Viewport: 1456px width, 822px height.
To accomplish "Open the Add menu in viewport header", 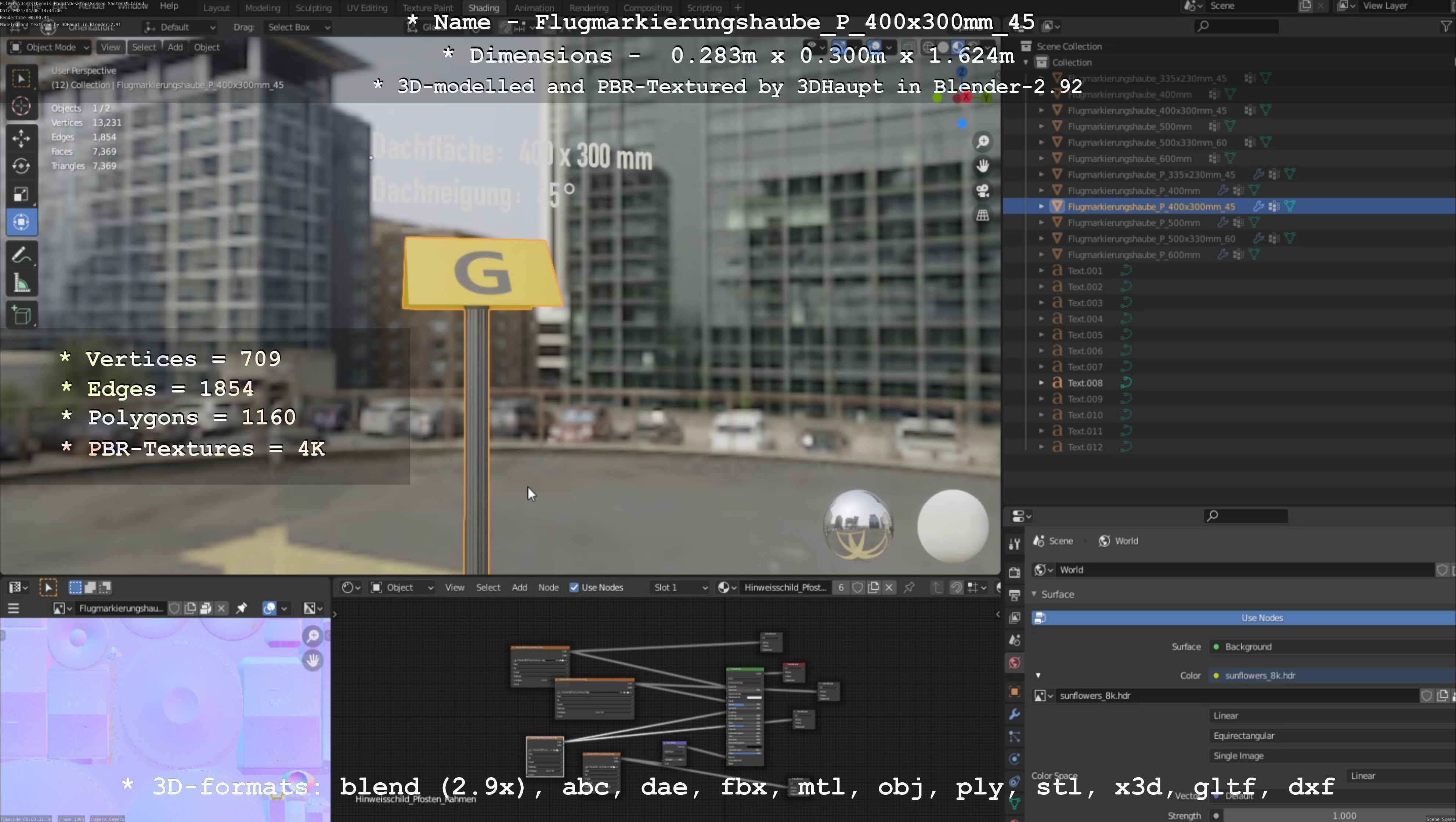I will [x=175, y=47].
